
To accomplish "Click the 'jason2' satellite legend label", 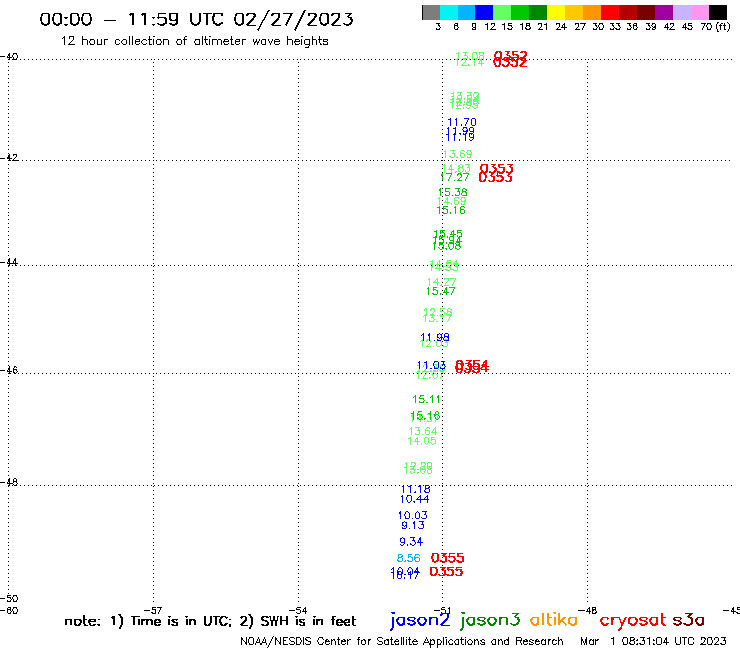I will (x=420, y=620).
